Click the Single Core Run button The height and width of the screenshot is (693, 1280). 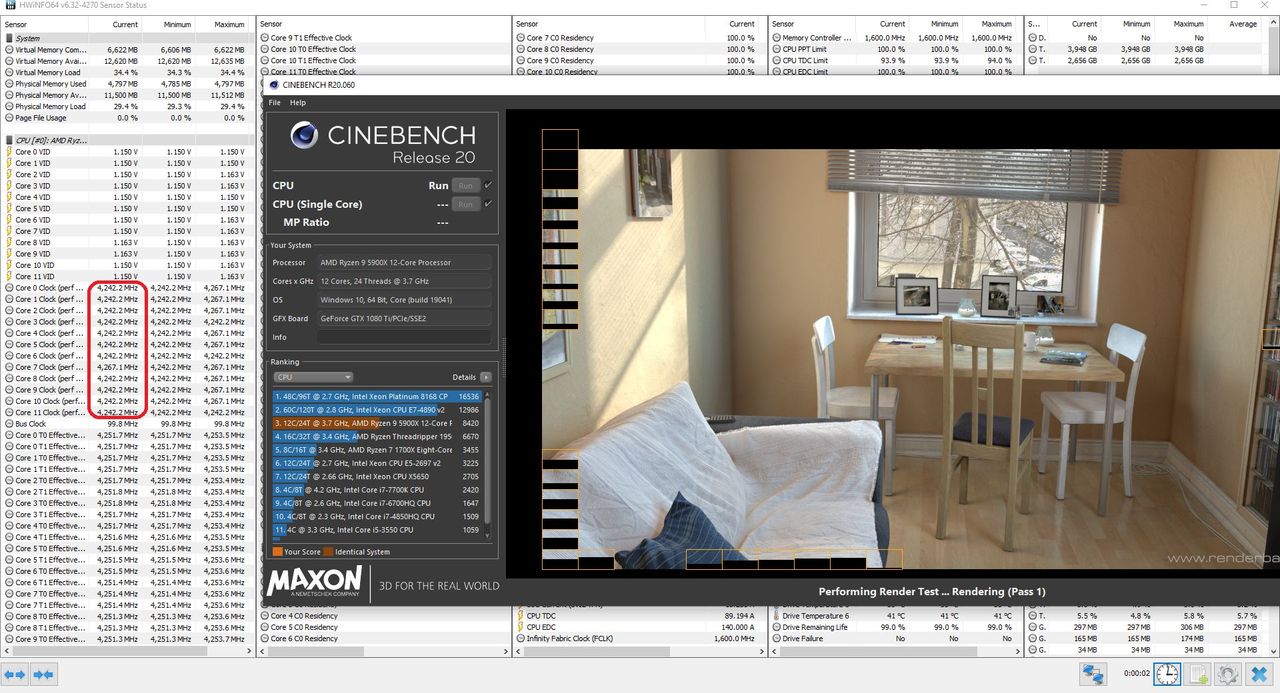pos(465,204)
